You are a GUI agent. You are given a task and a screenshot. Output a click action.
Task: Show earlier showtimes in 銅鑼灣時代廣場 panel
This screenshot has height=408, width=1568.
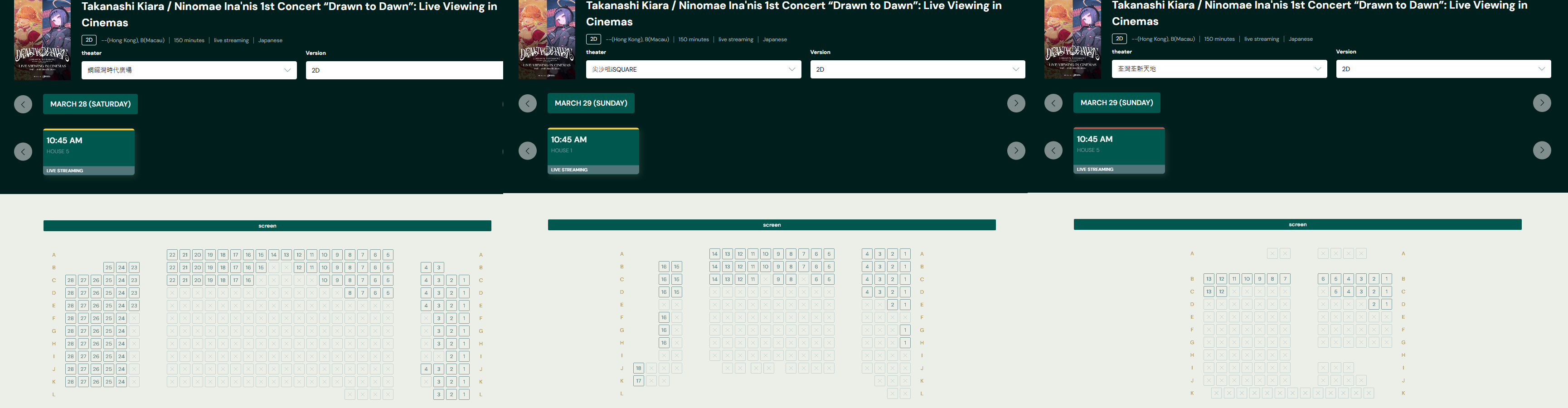point(23,151)
